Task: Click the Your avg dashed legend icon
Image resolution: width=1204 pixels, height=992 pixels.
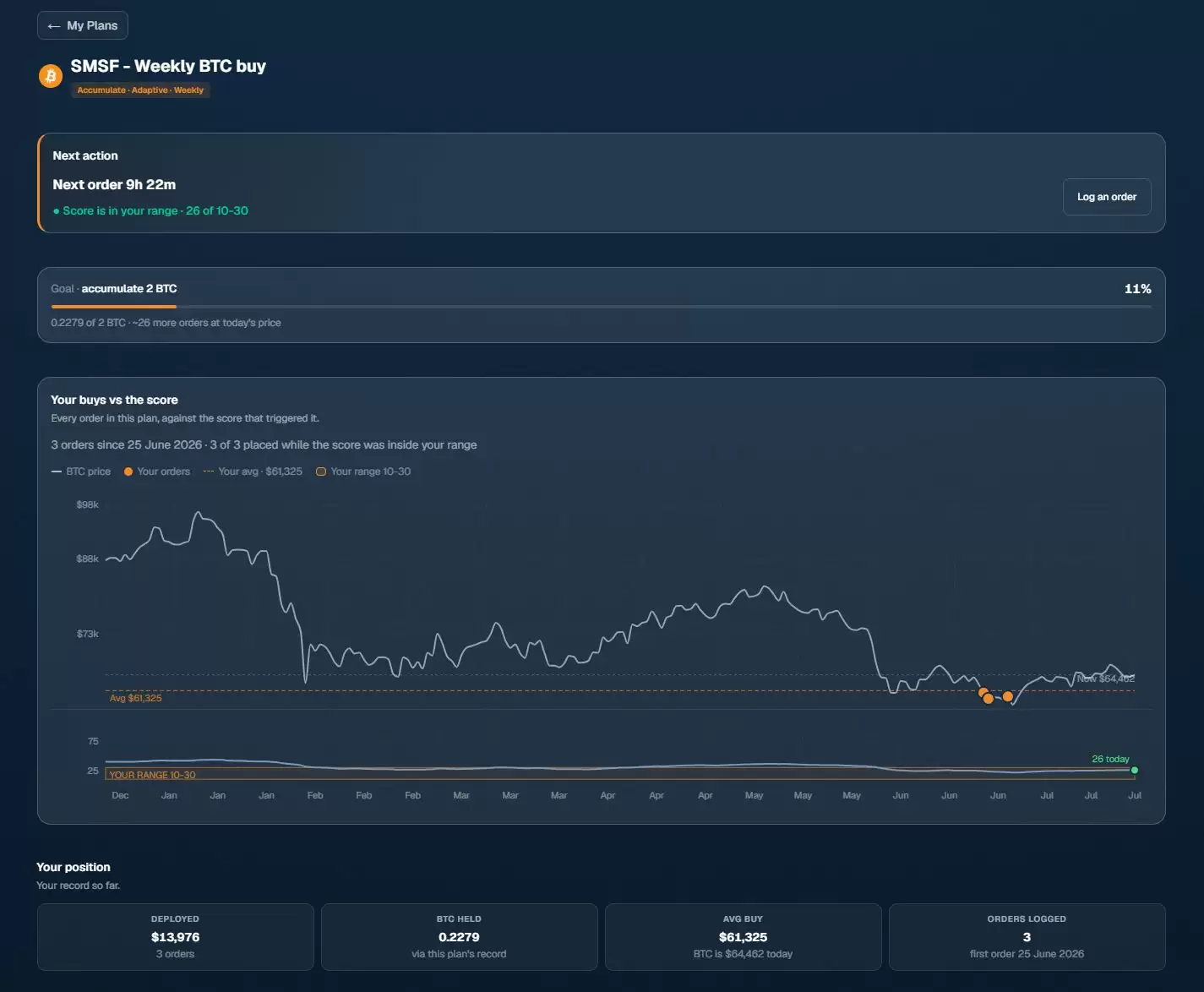Action: tap(209, 471)
